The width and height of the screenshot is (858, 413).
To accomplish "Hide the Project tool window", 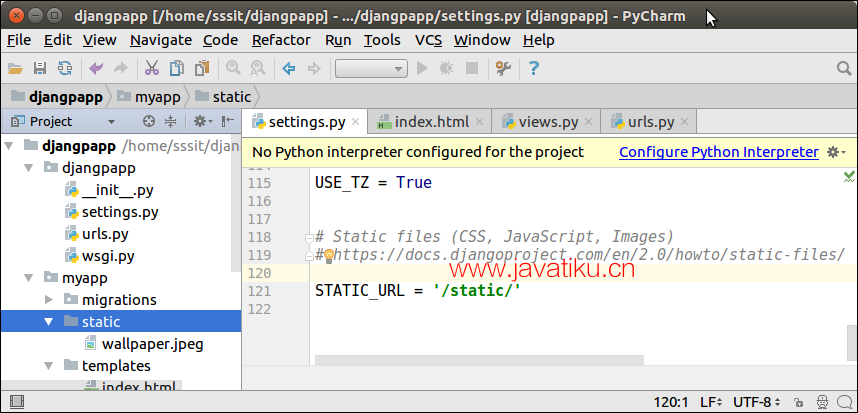I will click(227, 121).
